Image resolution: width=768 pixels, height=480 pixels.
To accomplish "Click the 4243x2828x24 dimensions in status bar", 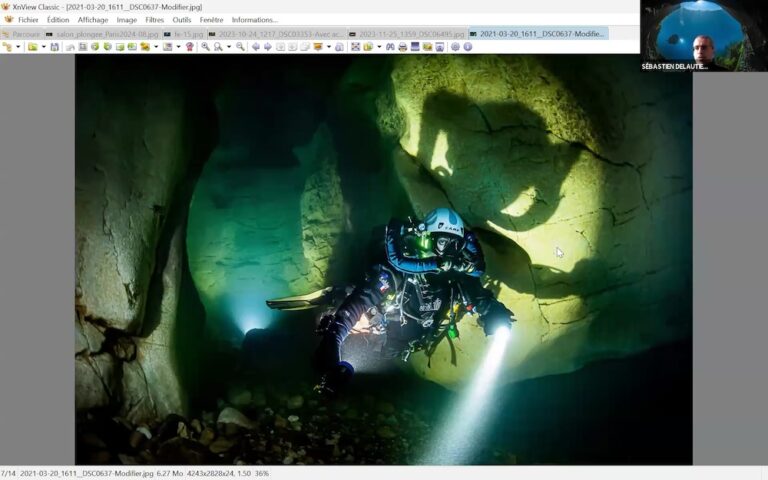I will tap(211, 474).
